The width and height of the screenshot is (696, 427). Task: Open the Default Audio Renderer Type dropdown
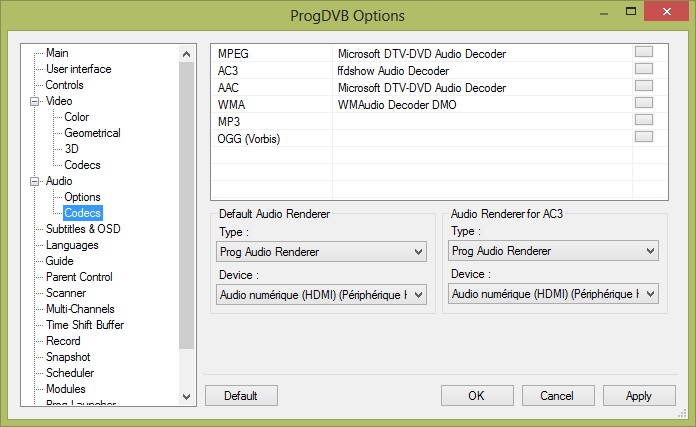click(321, 251)
